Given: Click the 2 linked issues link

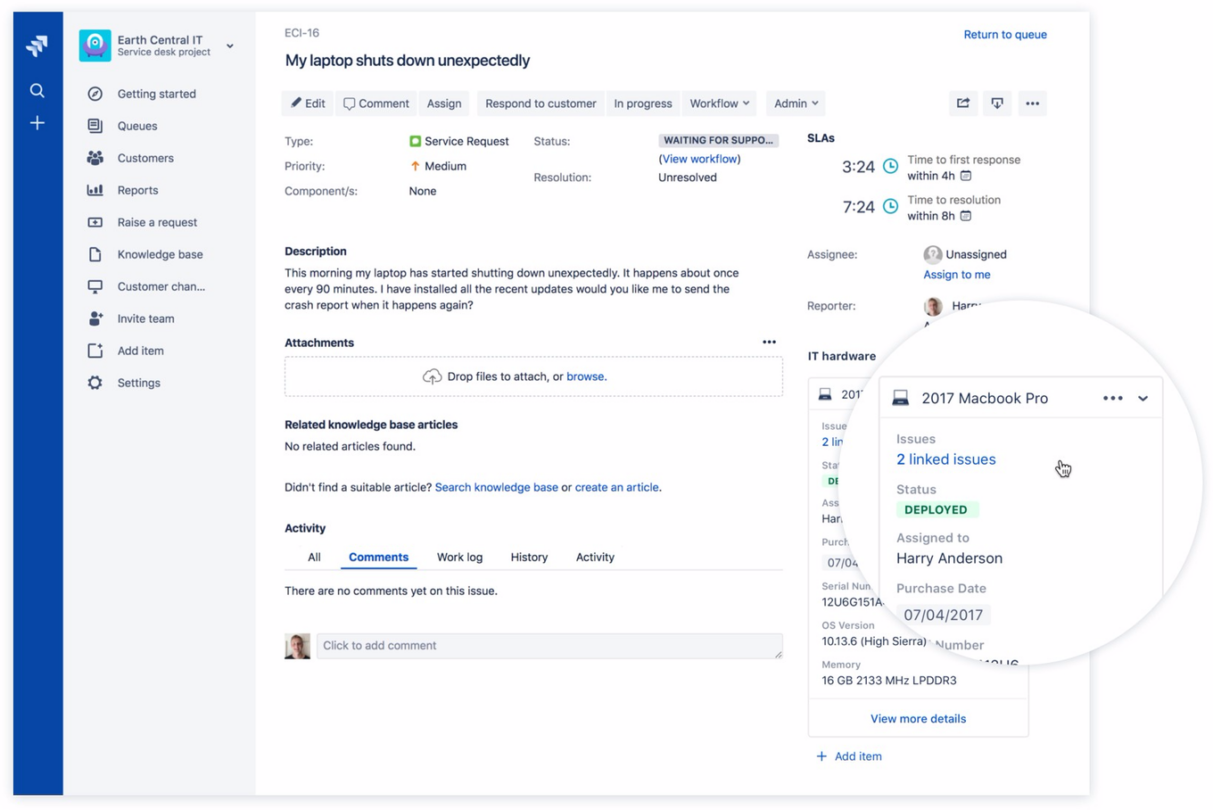Looking at the screenshot, I should tap(946, 459).
